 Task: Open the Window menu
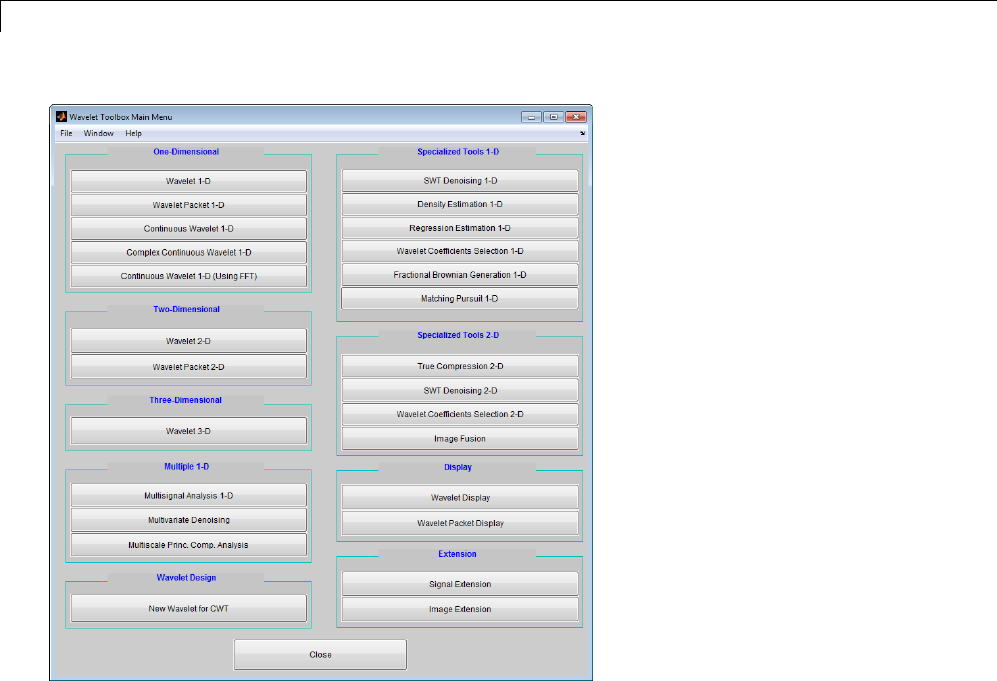pos(99,134)
